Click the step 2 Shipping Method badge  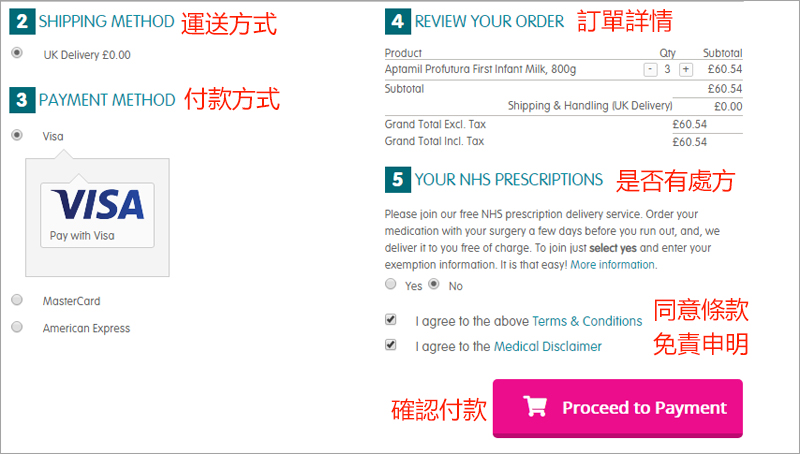click(x=22, y=21)
